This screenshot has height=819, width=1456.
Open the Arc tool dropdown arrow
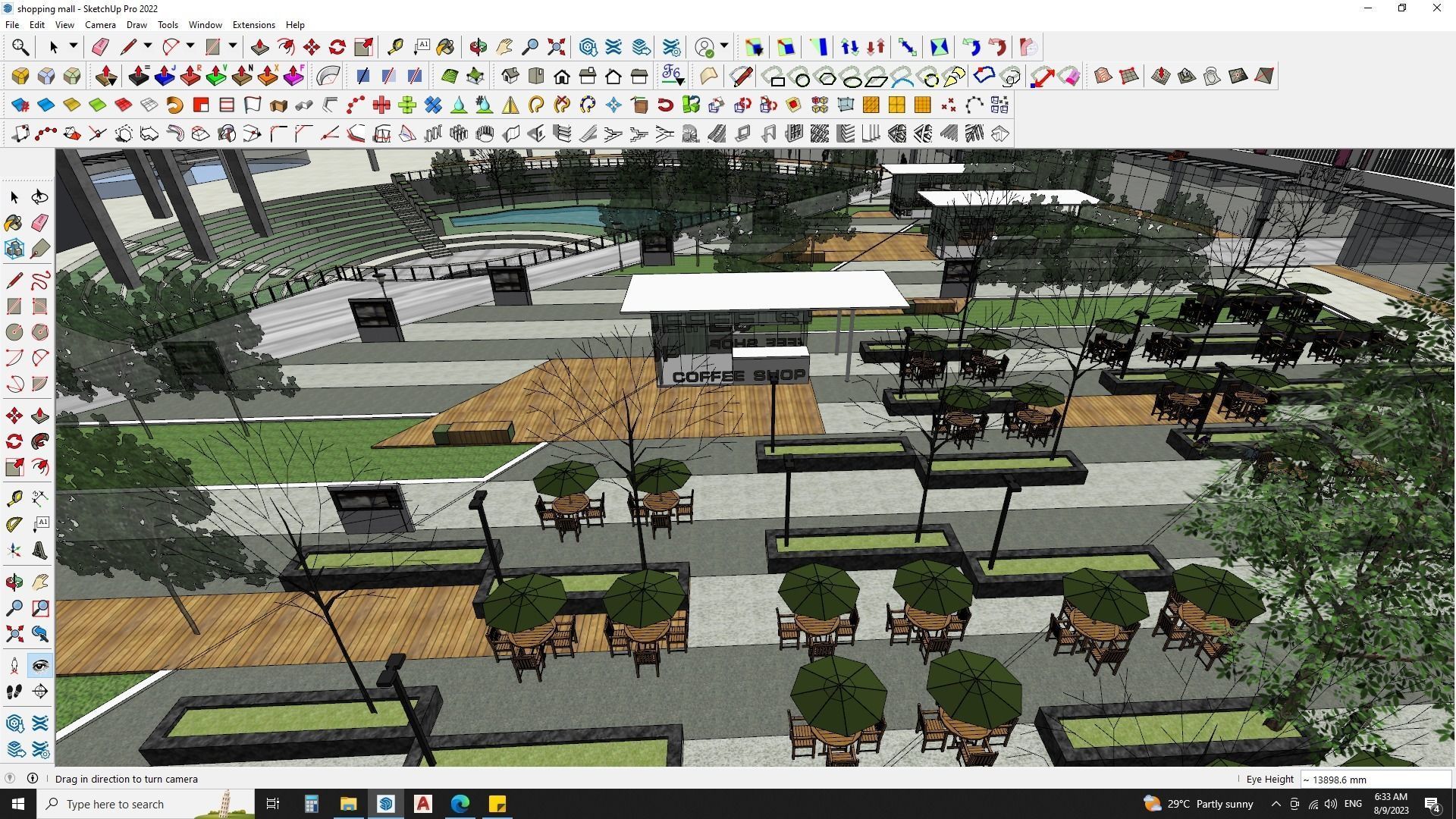coord(190,46)
